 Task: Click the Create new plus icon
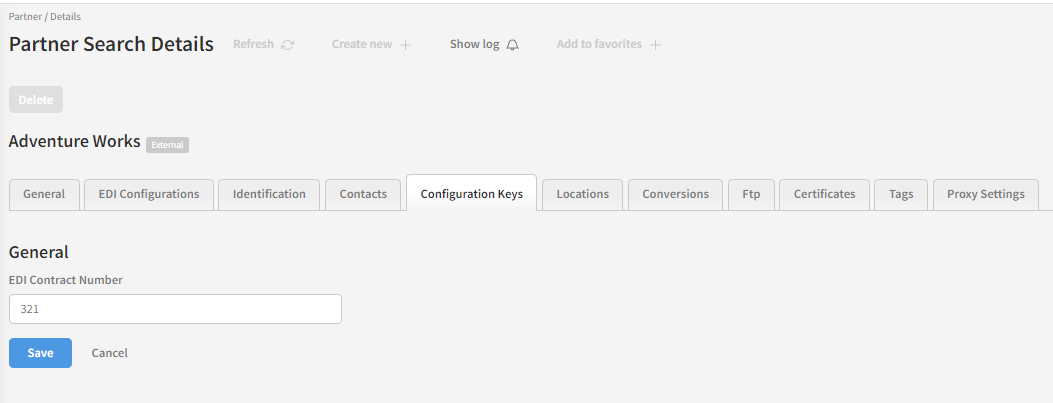pyautogui.click(x=405, y=45)
